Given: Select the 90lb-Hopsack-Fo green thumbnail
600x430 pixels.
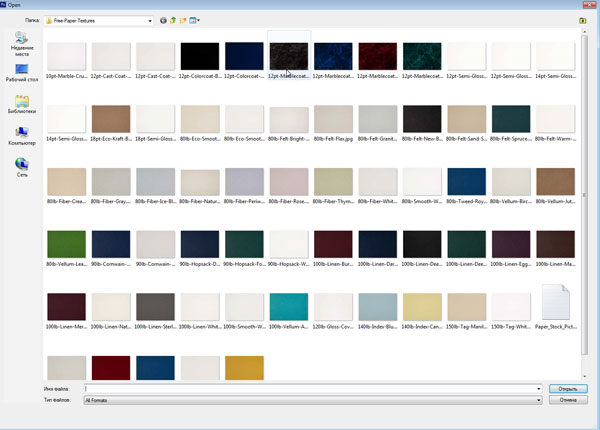Looking at the screenshot, I should (x=244, y=244).
